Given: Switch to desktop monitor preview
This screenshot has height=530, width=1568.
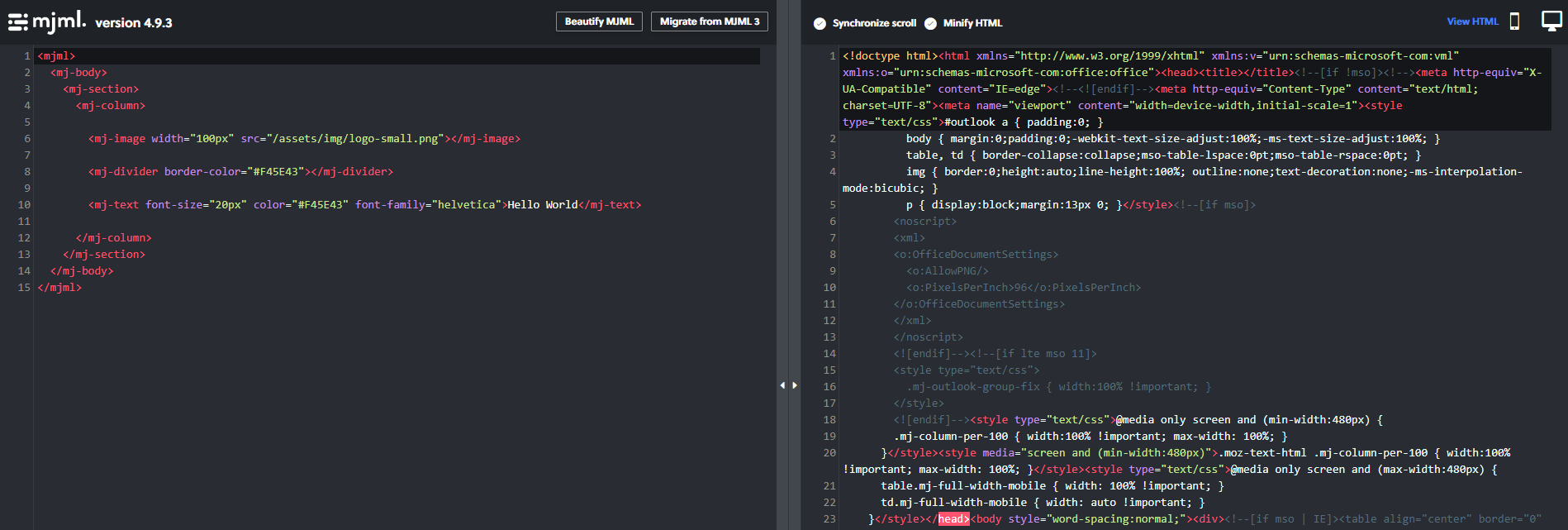Looking at the screenshot, I should pyautogui.click(x=1551, y=21).
